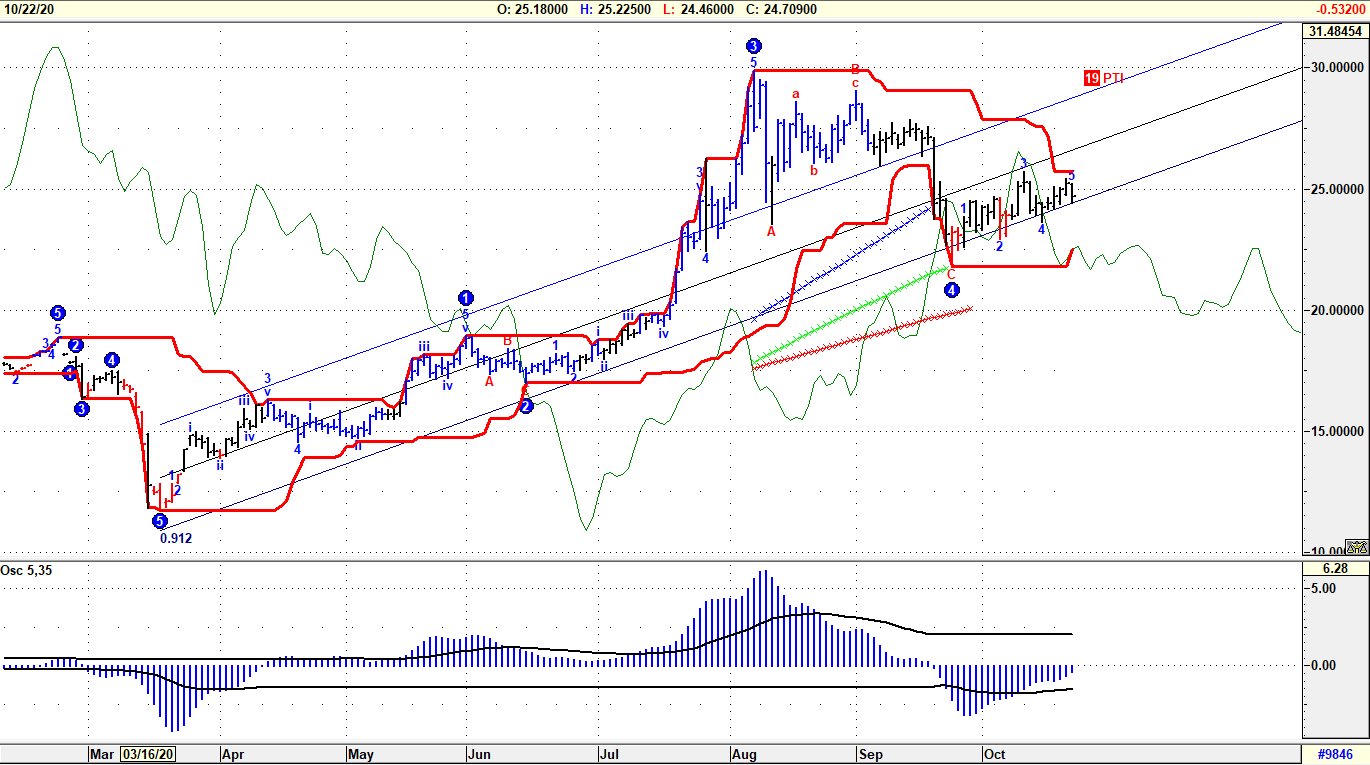Click the -0.53200 change value
The width and height of the screenshot is (1370, 765).
pos(1338,9)
